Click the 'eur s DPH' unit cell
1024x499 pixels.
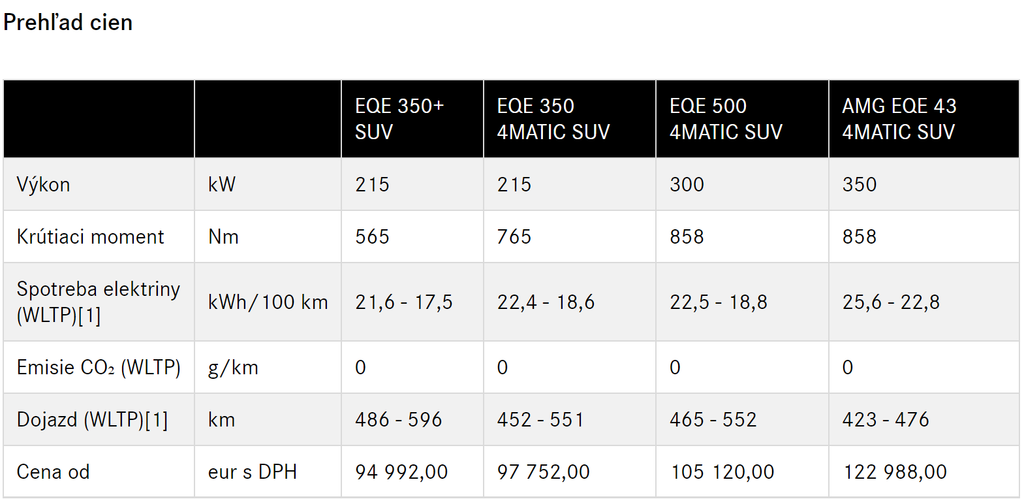pyautogui.click(x=253, y=471)
